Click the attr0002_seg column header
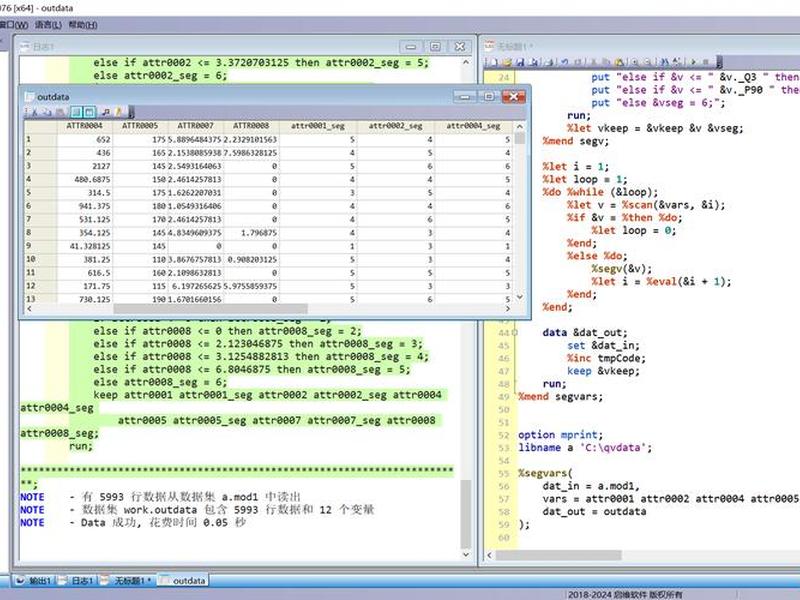 click(395, 126)
